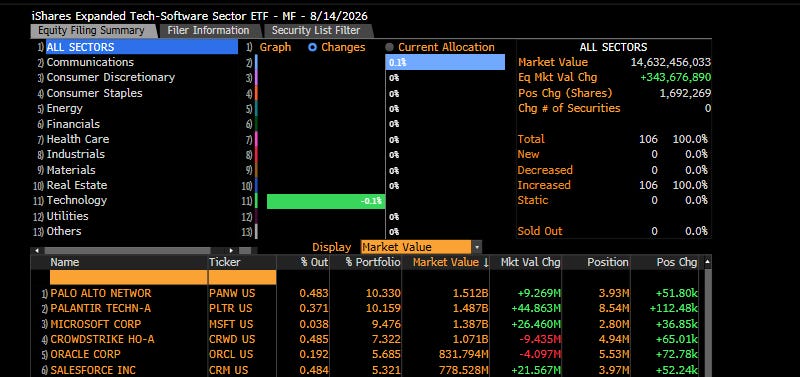The height and width of the screenshot is (377, 800).
Task: Click the blue 0.1% Communications bar
Action: pyautogui.click(x=445, y=62)
